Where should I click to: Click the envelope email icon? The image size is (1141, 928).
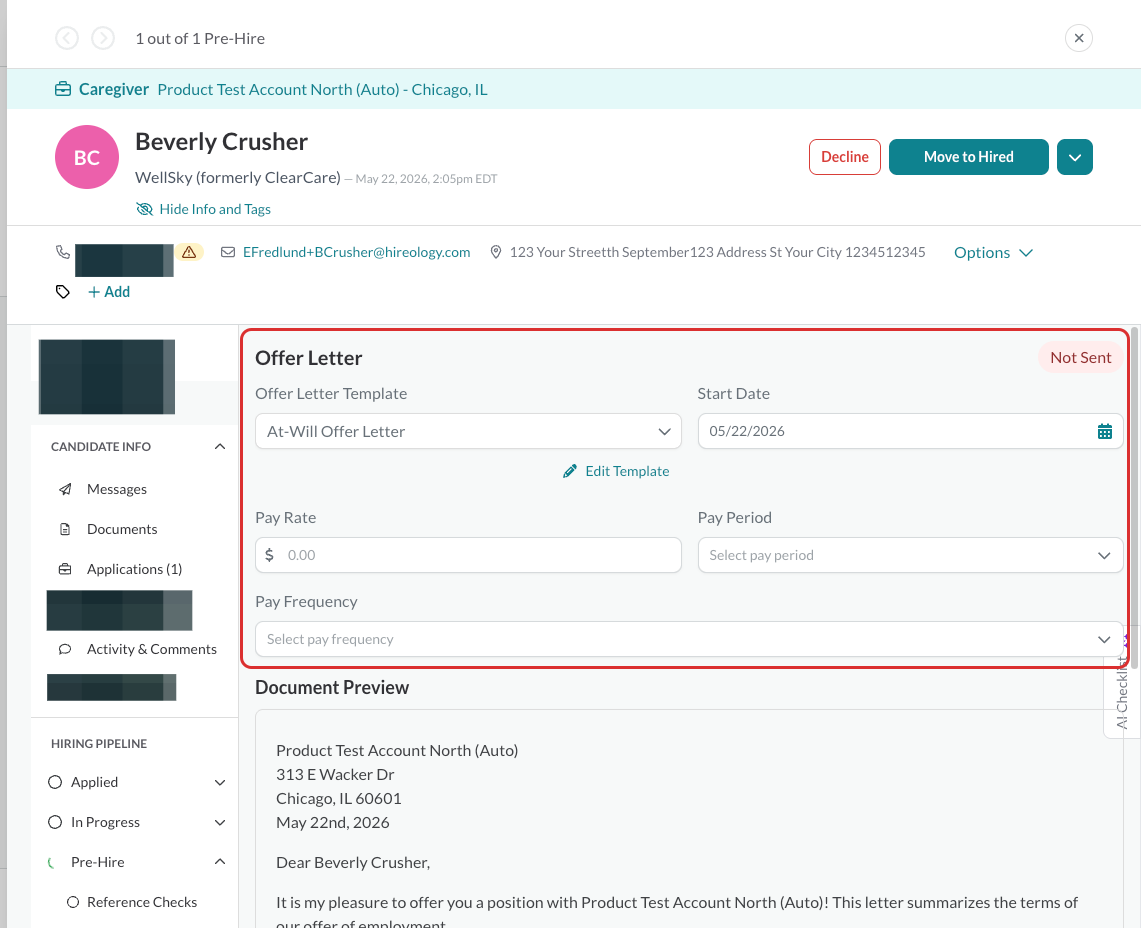(x=228, y=253)
